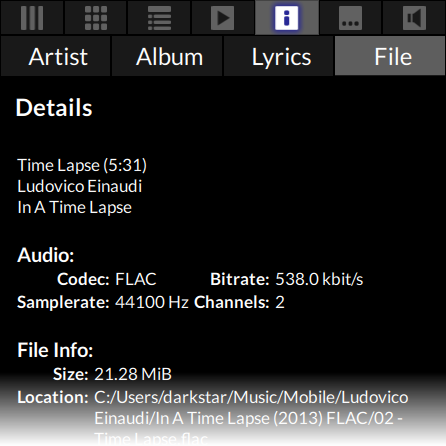This screenshot has height=446, width=446.
Task: Click the bitrate value '538.0 kbit/s'
Action: coord(319,279)
